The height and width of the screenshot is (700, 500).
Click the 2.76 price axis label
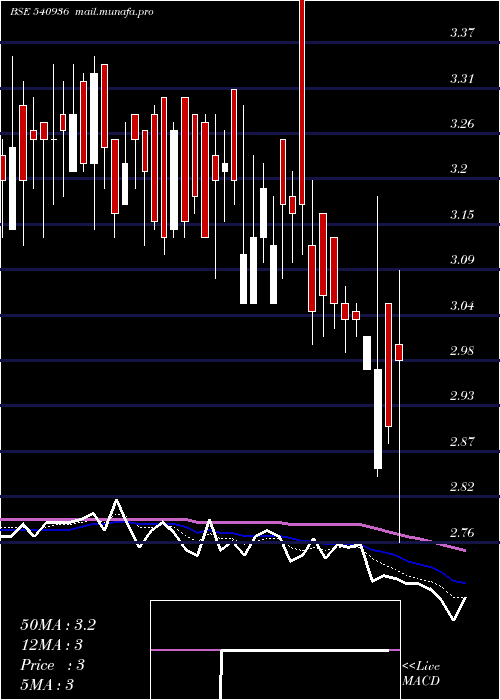click(462, 533)
